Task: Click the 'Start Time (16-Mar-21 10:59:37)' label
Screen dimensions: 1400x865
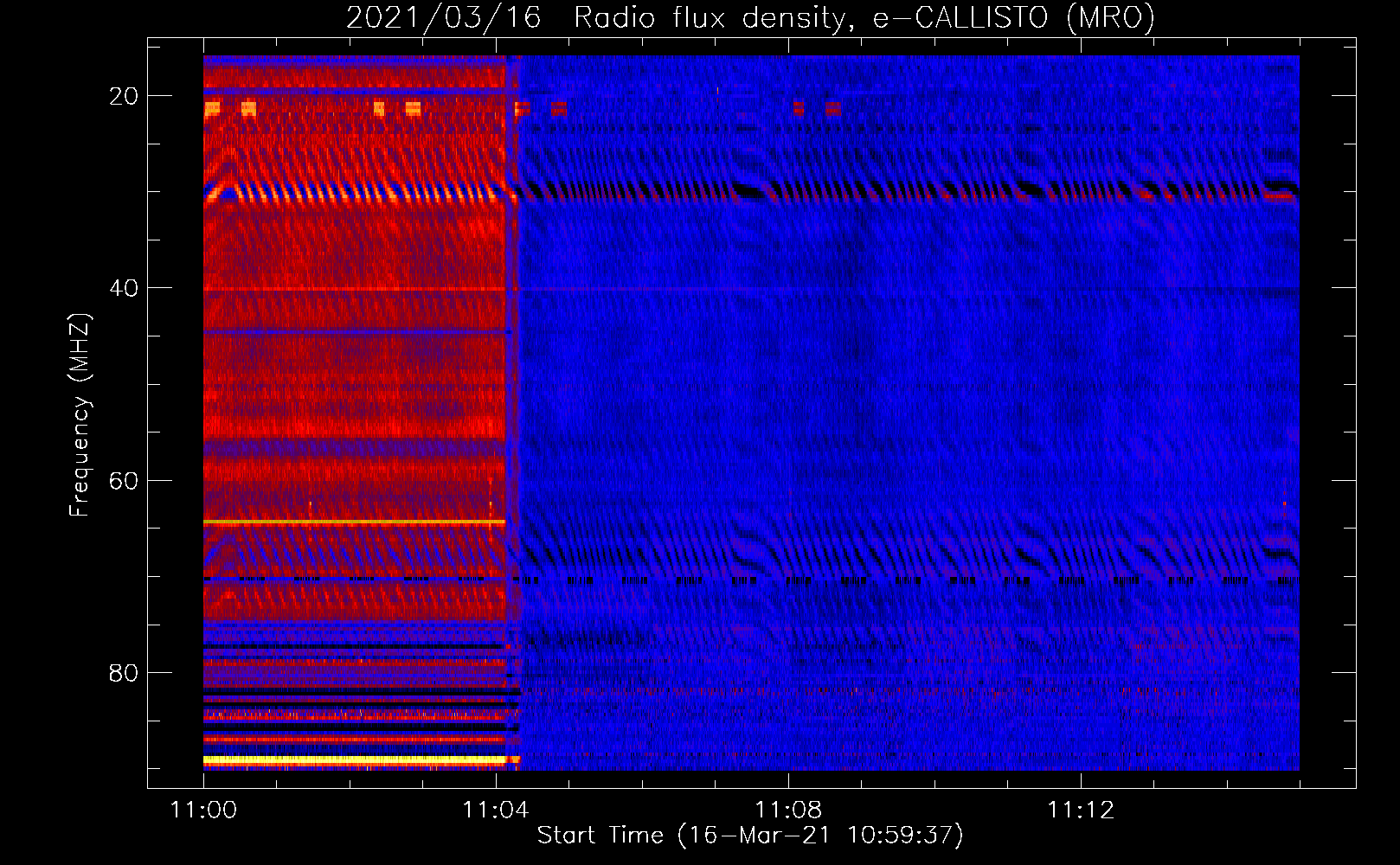Action: click(750, 836)
